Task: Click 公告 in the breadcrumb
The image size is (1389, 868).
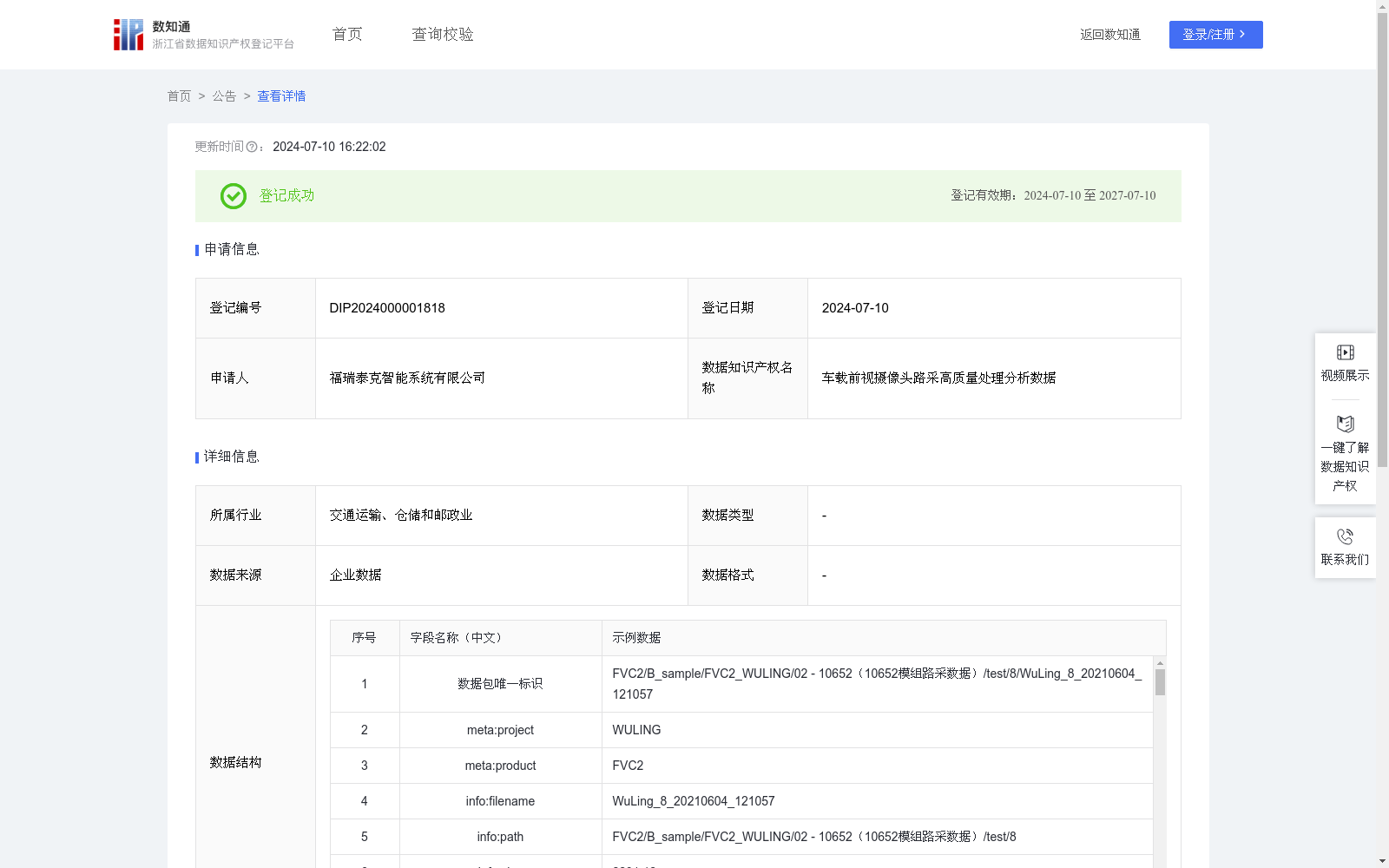Action: pos(224,96)
